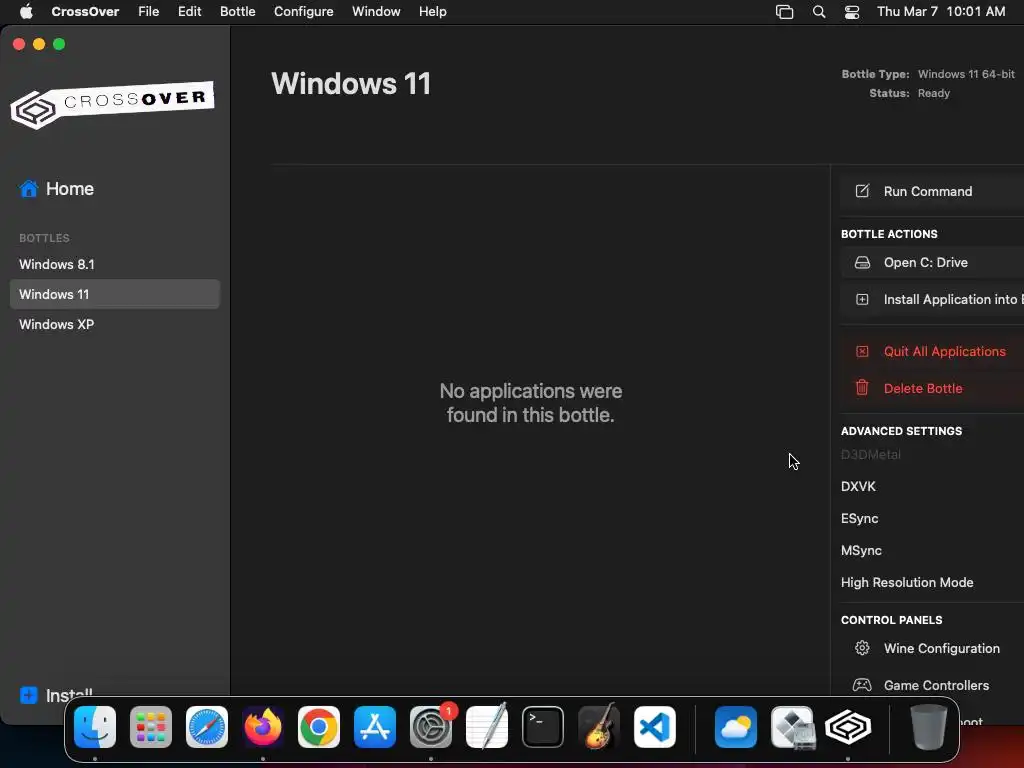Open Trash from the Dock
This screenshot has height=768, width=1024.
(929, 727)
